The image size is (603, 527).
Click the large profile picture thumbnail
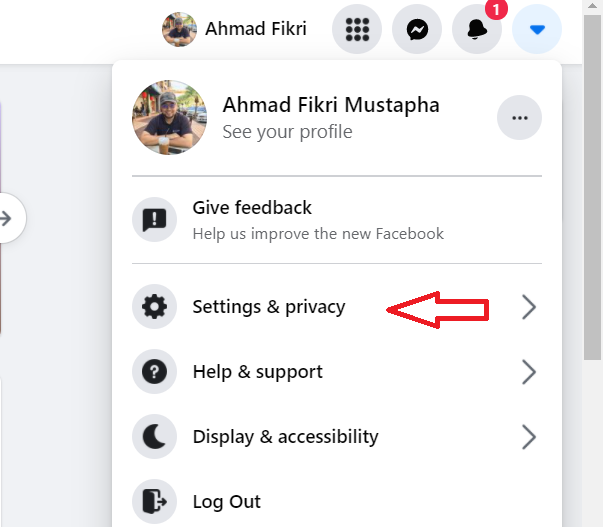pyautogui.click(x=169, y=118)
